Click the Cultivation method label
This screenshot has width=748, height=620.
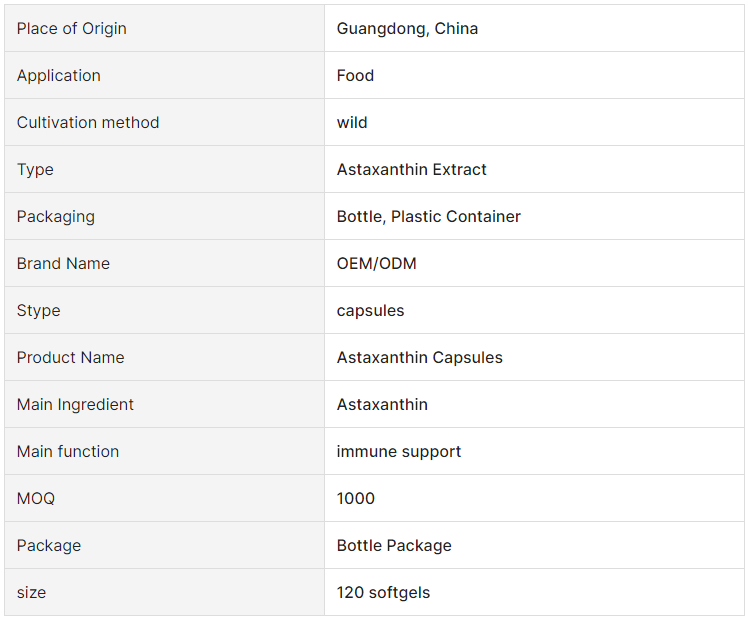coord(88,123)
